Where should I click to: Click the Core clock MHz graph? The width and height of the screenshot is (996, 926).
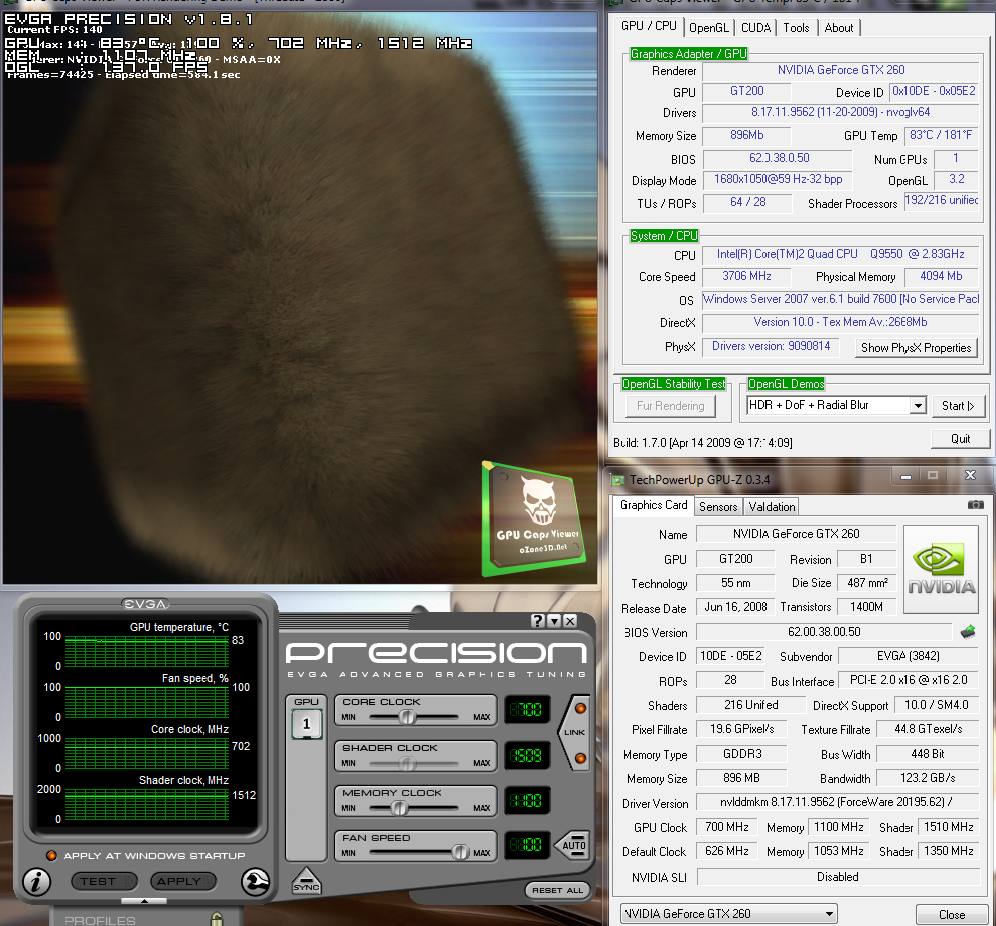[146, 753]
